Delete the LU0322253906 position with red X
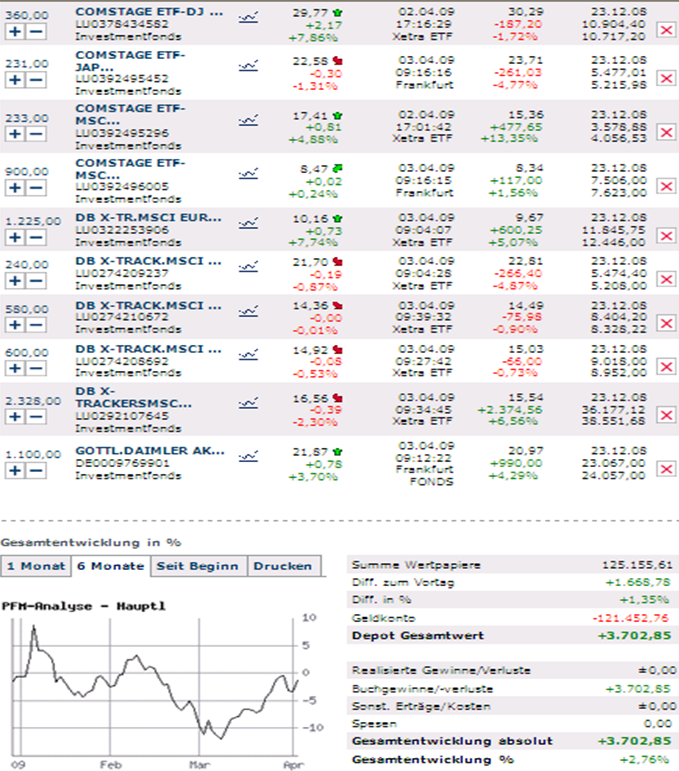 [667, 236]
